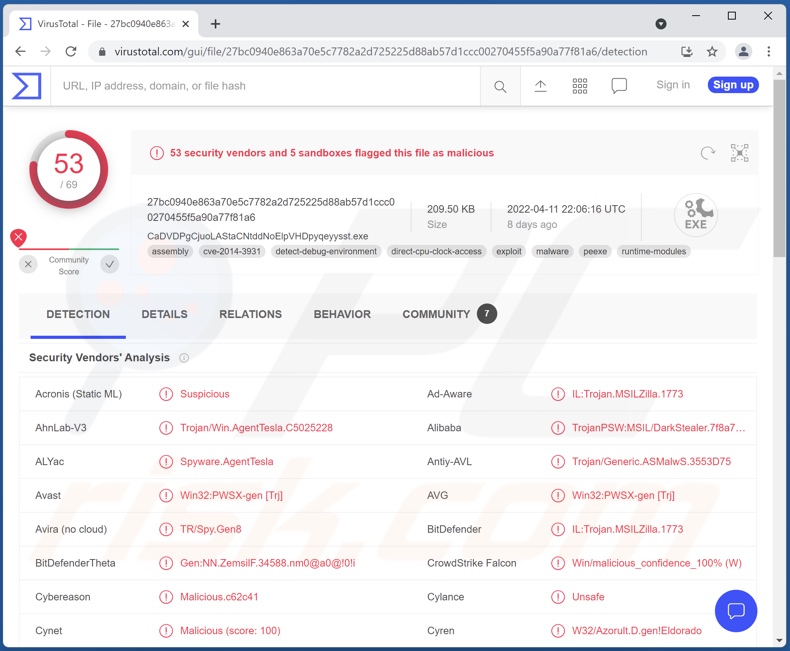Click the browser address bar URL
The width and height of the screenshot is (790, 651).
tap(380, 51)
